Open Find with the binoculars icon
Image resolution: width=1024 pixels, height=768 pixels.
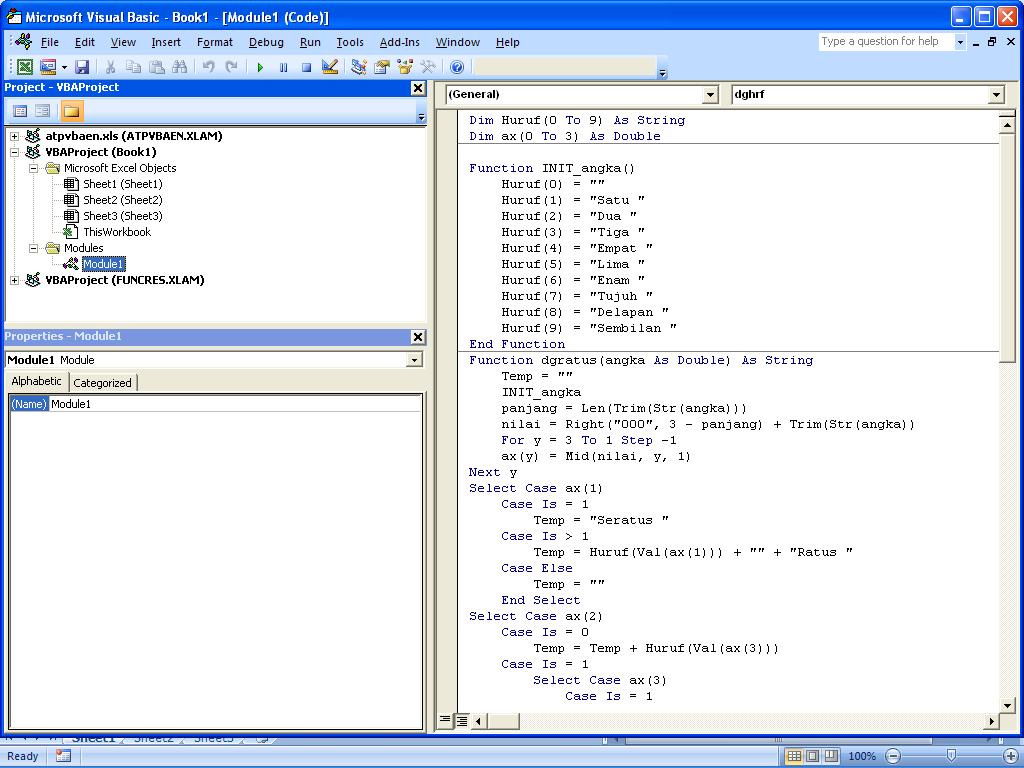click(180, 67)
